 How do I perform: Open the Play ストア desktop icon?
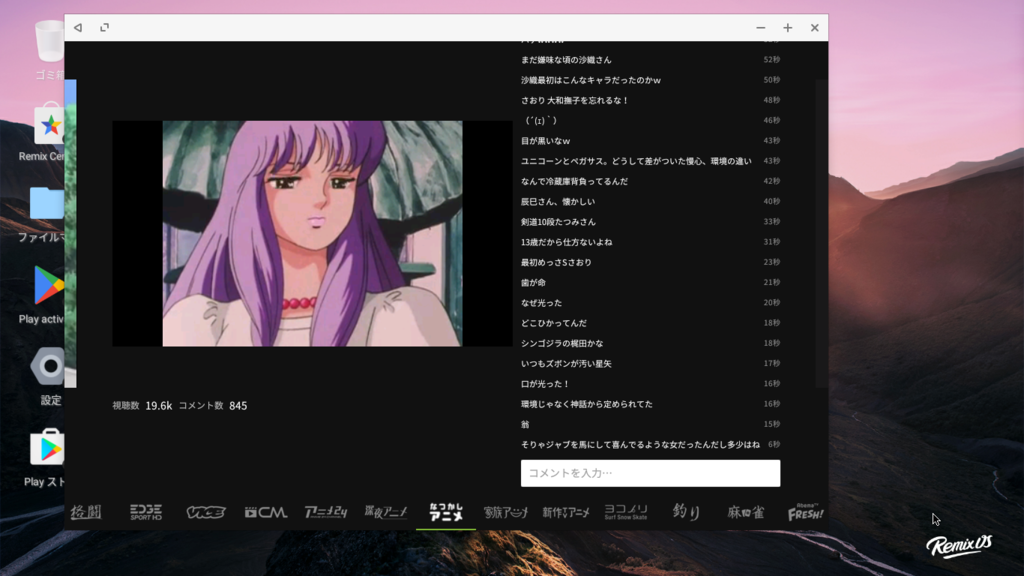pyautogui.click(x=44, y=458)
